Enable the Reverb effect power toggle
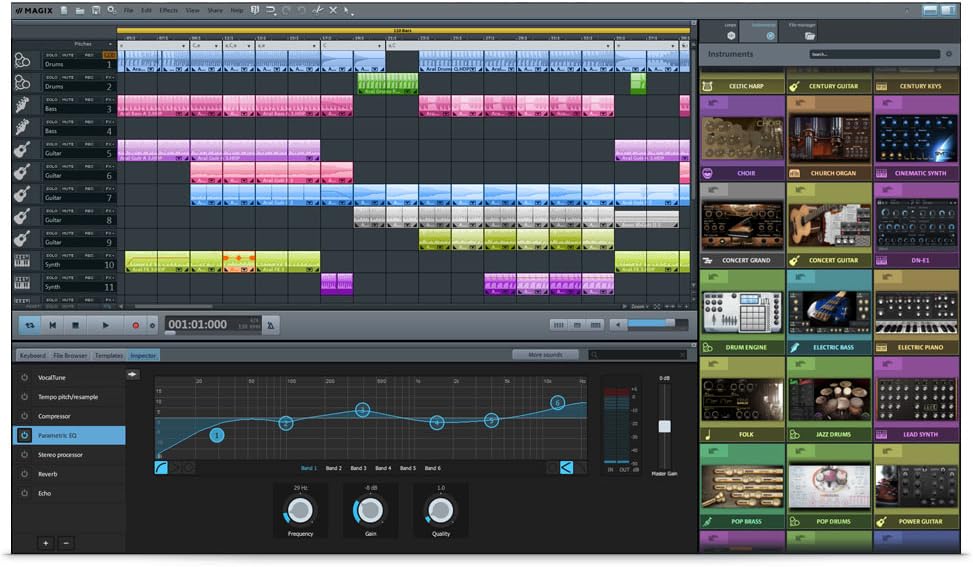Image resolution: width=973 pixels, height=567 pixels. pyautogui.click(x=24, y=474)
